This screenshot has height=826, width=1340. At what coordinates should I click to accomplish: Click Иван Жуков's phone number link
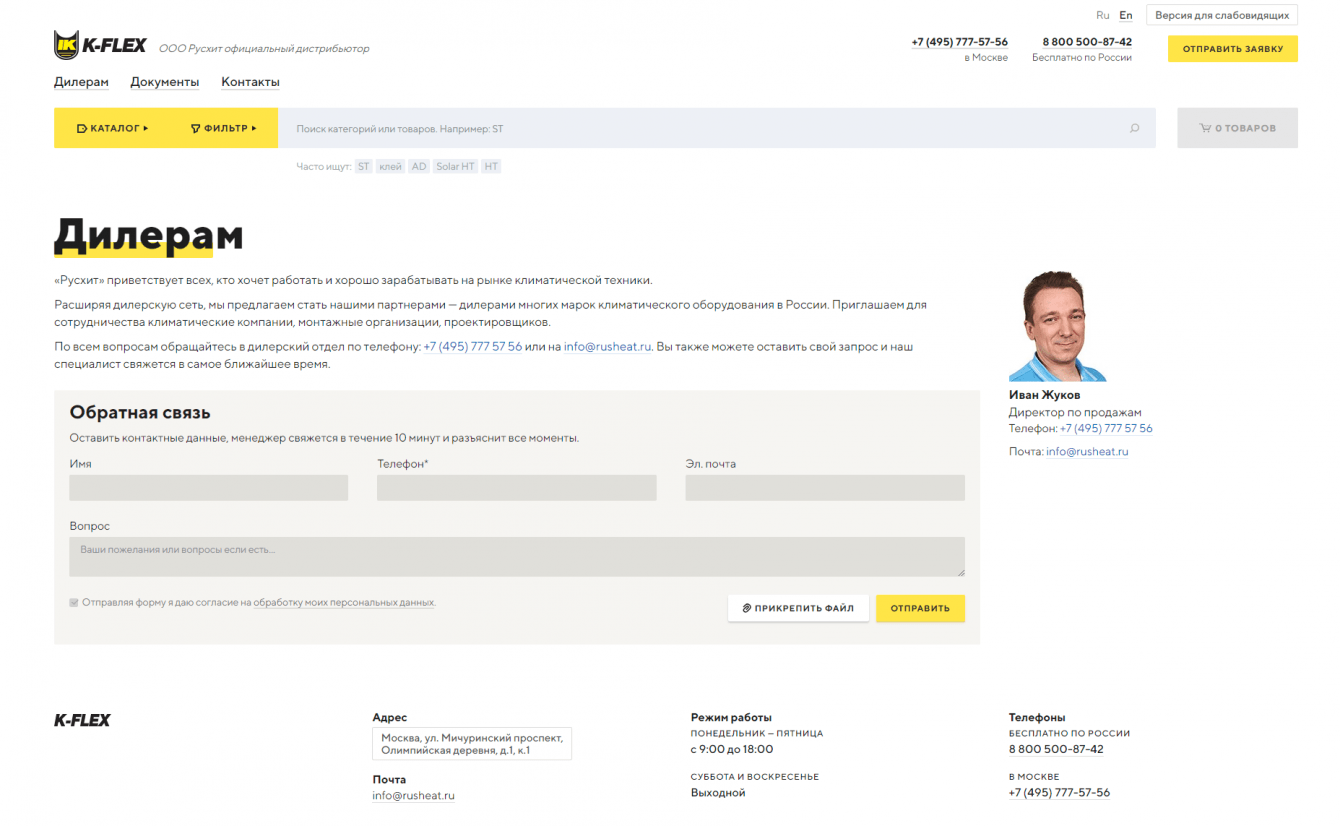1106,429
